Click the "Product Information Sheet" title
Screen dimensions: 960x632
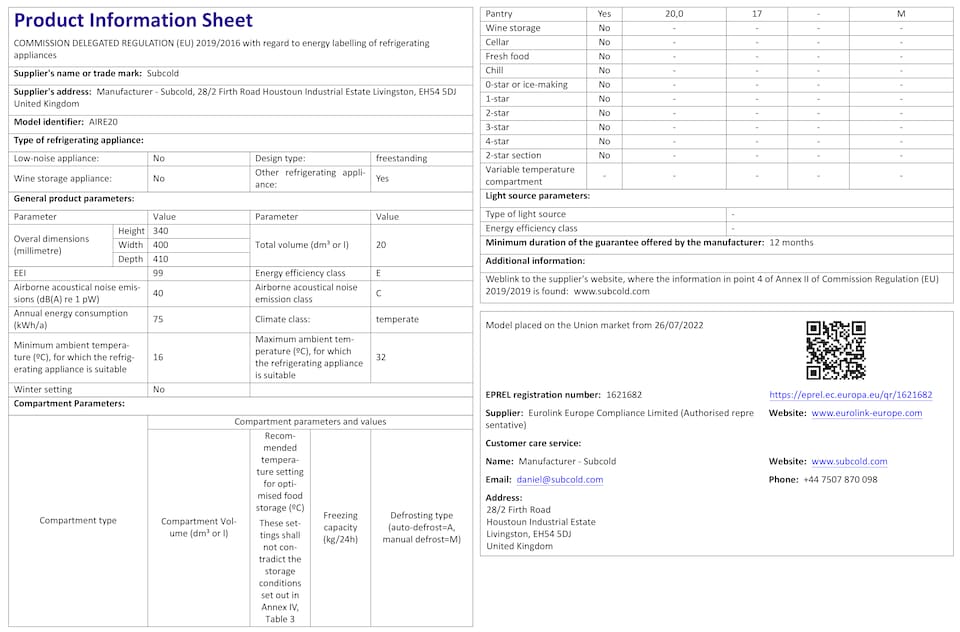click(133, 20)
